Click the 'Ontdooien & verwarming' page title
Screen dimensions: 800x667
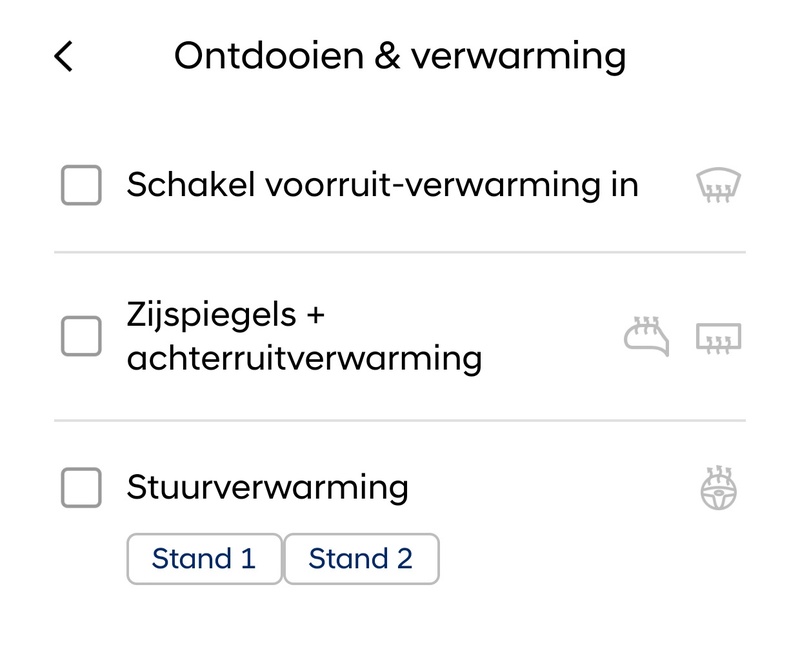(400, 56)
